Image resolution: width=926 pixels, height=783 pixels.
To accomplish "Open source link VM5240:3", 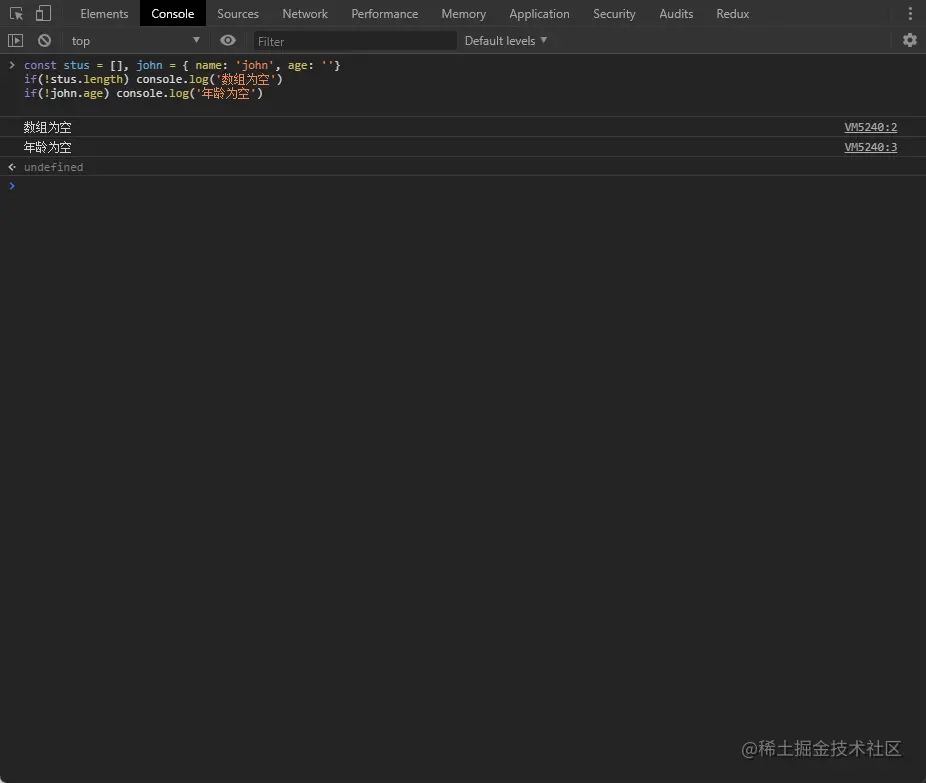I will pos(870,147).
